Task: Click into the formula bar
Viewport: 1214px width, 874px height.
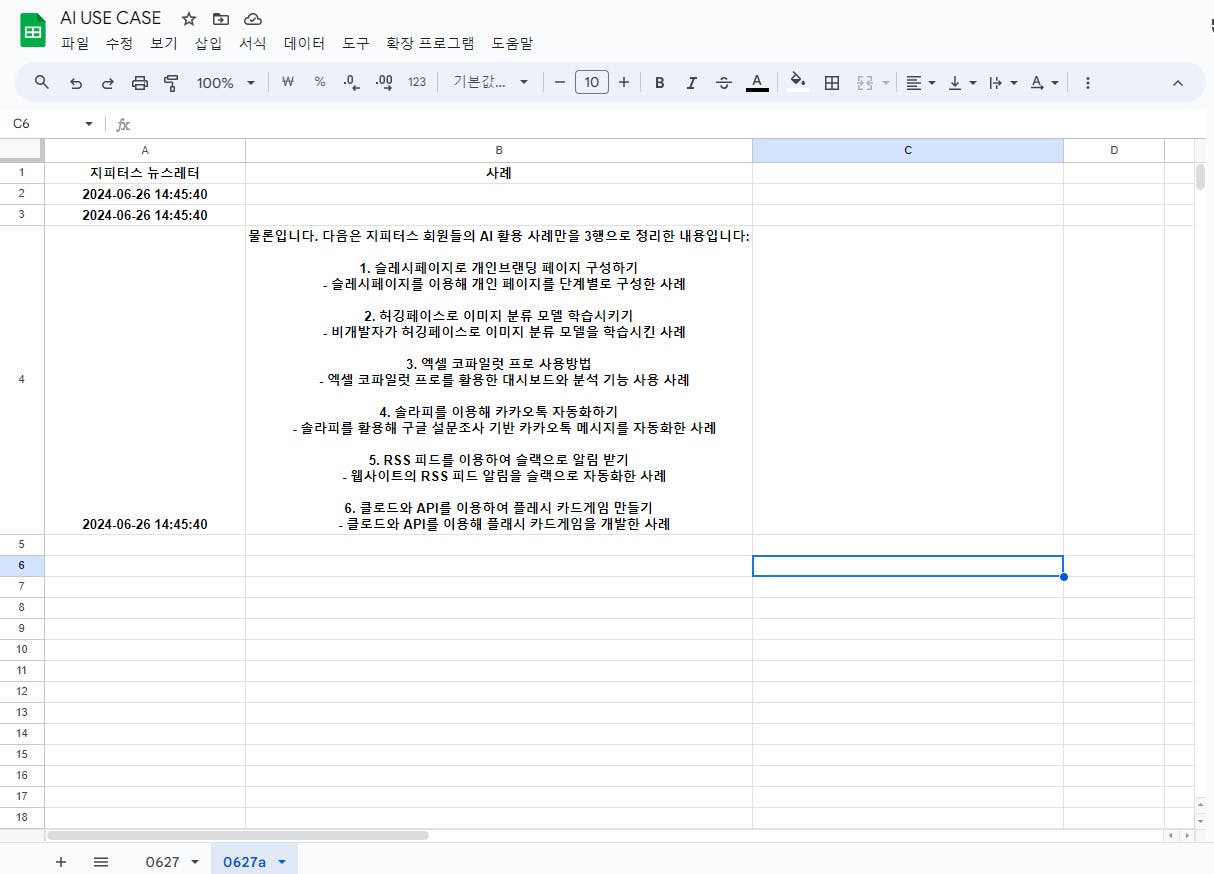Action: pos(670,124)
